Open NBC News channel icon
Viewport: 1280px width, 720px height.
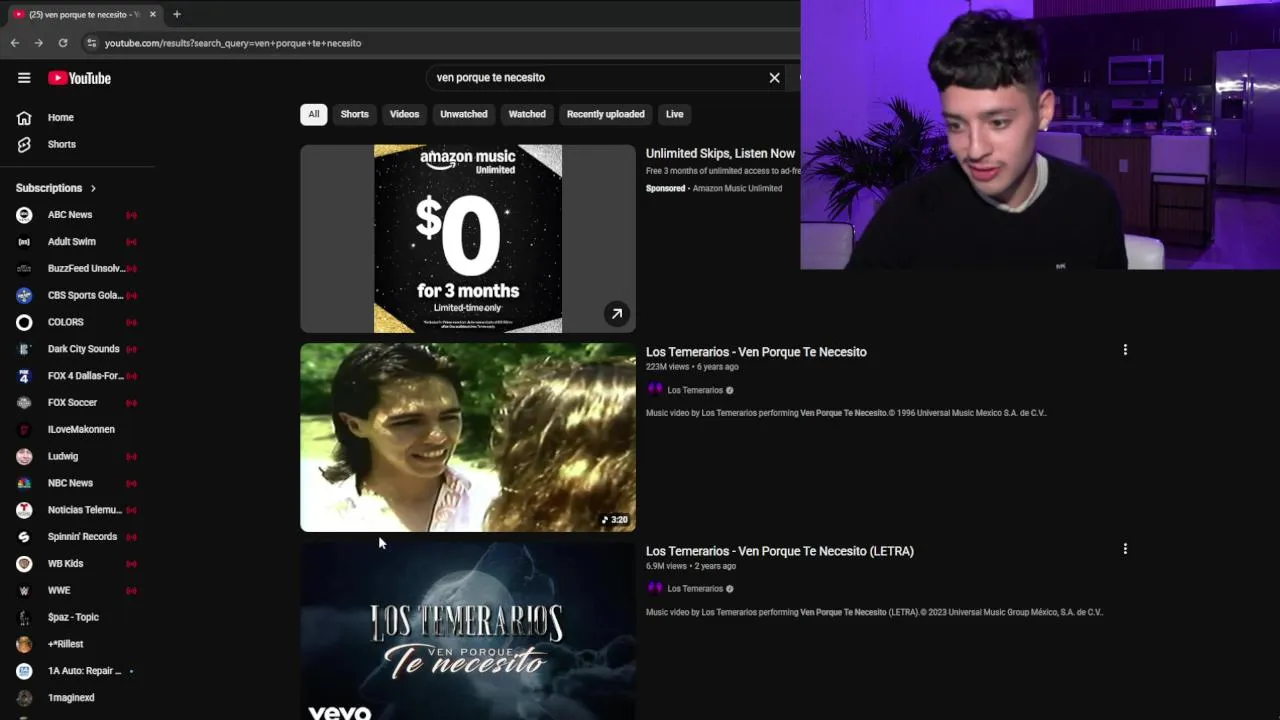tap(24, 483)
